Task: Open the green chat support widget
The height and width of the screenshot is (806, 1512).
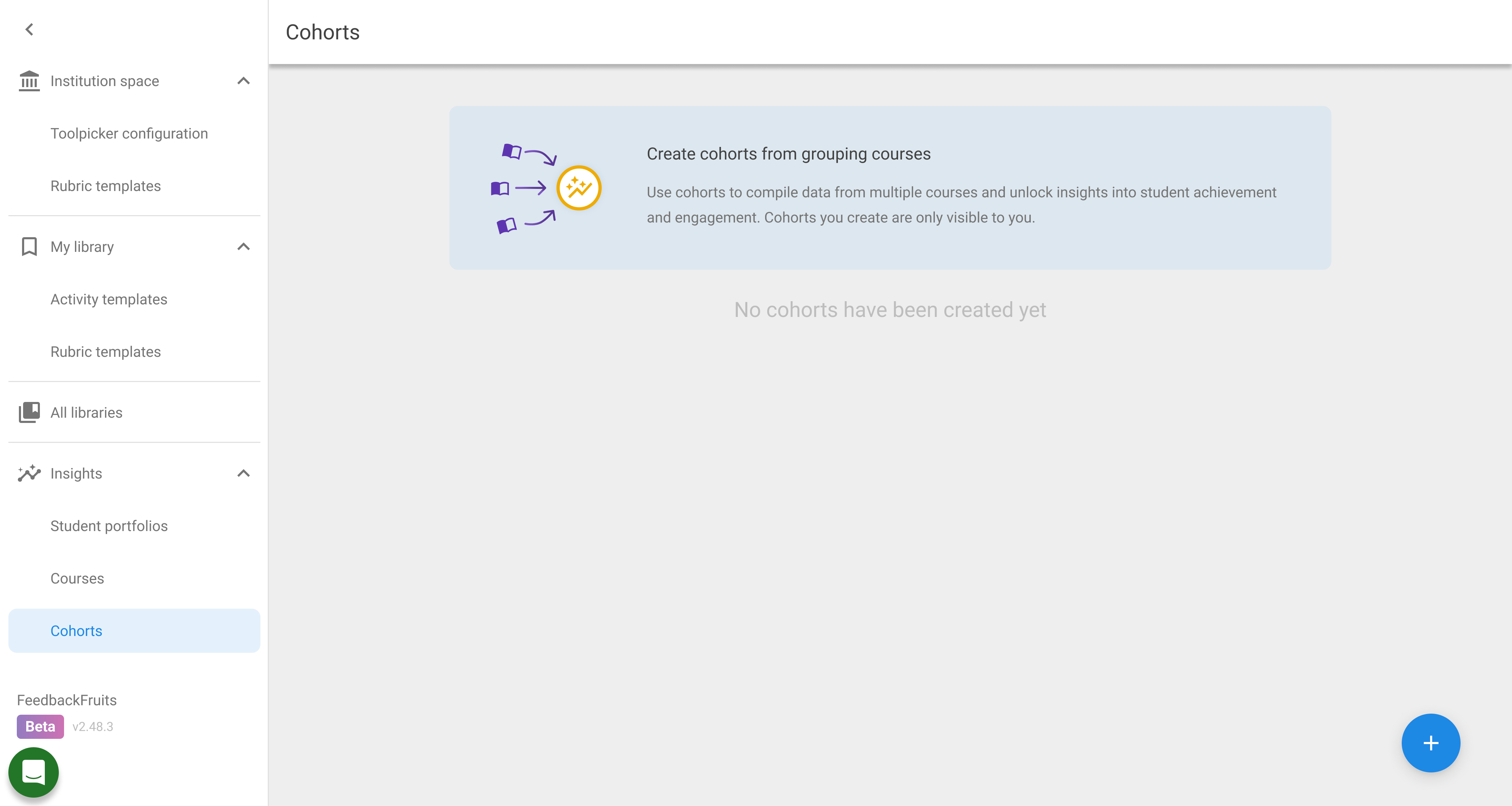Action: click(34, 772)
